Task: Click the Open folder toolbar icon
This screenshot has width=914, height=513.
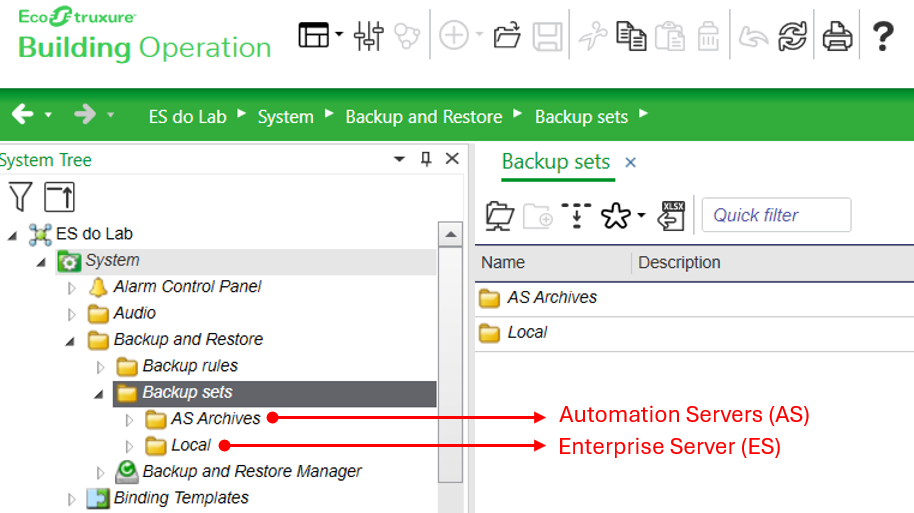Action: point(507,36)
